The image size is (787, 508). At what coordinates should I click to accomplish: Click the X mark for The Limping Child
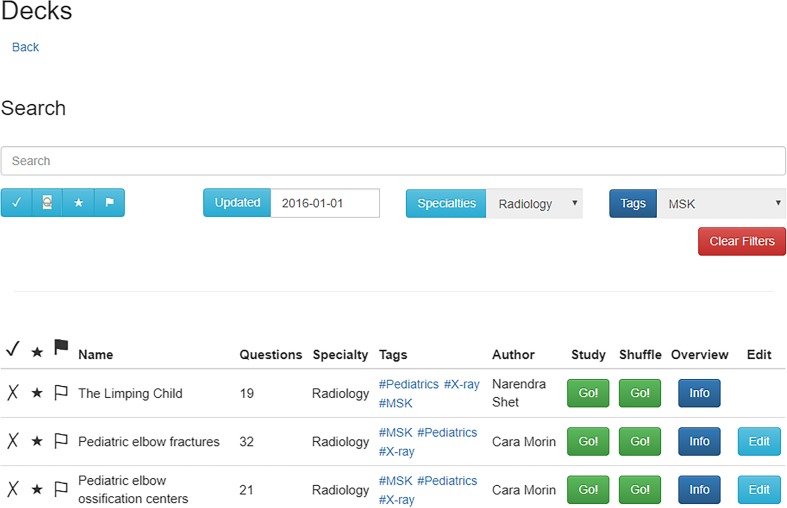coord(13,393)
